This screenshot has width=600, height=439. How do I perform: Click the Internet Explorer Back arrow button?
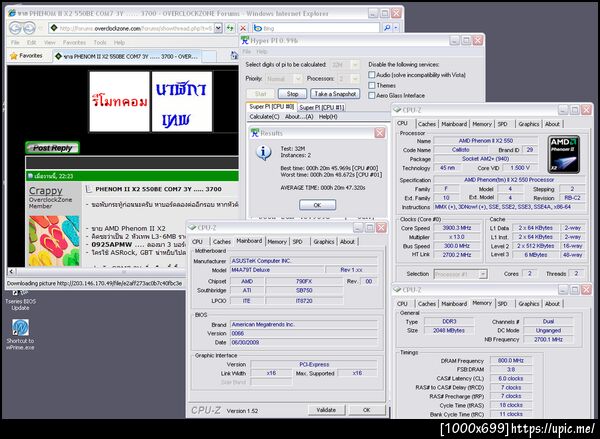tap(16, 28)
